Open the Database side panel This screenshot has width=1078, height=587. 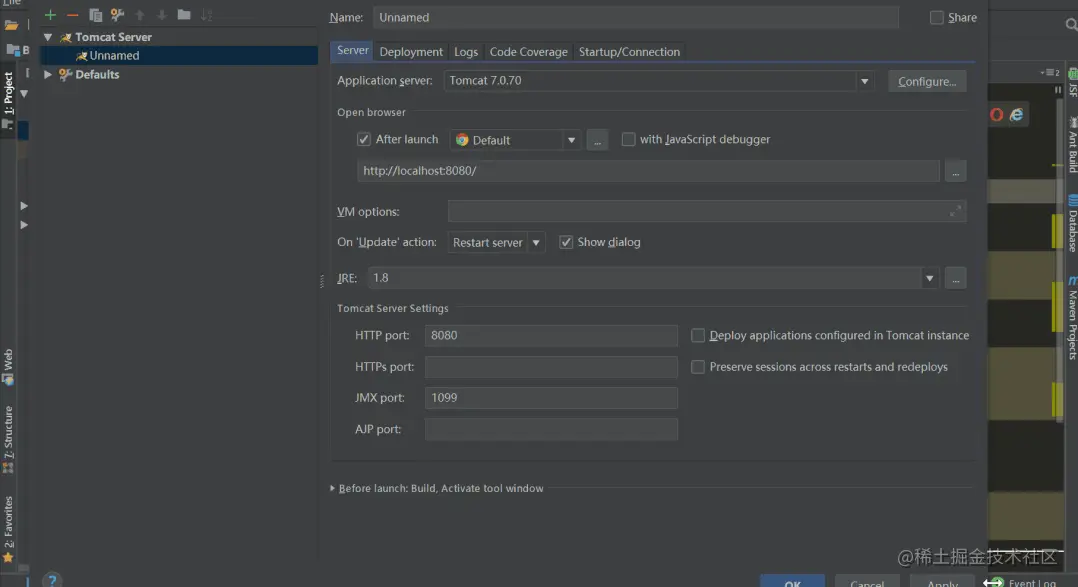[1072, 224]
